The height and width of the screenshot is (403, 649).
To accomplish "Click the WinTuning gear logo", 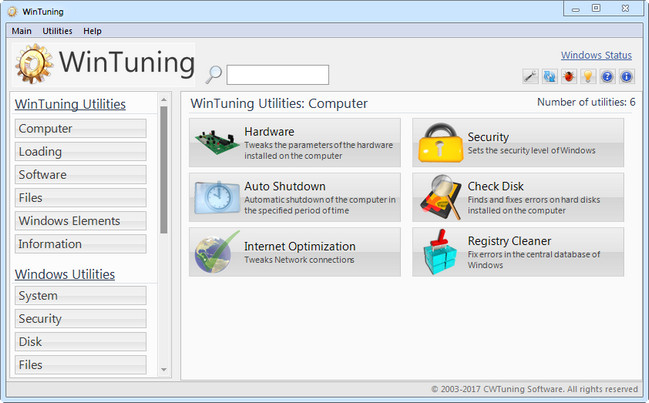I will (34, 64).
